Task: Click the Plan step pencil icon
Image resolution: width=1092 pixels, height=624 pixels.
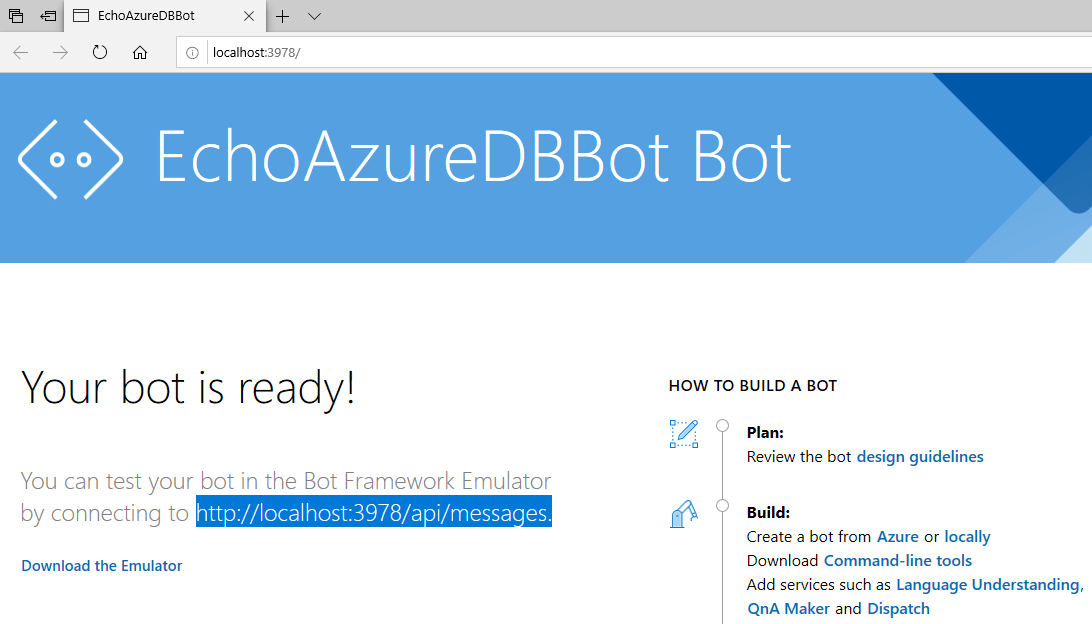Action: [684, 434]
